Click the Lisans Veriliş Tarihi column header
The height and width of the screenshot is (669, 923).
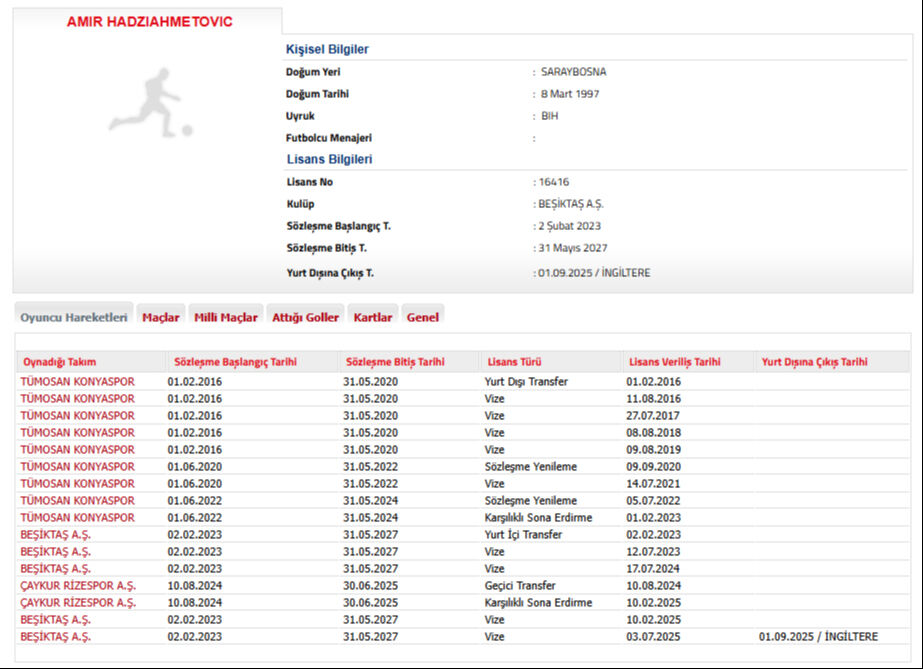pos(674,362)
